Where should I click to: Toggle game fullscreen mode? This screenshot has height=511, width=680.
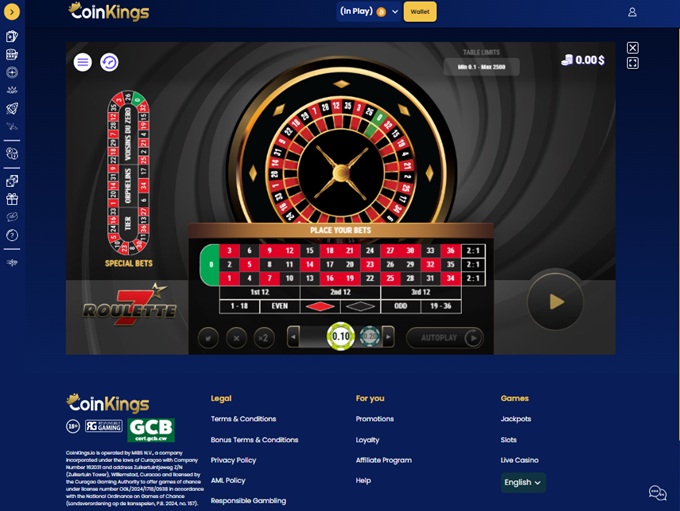pos(633,64)
